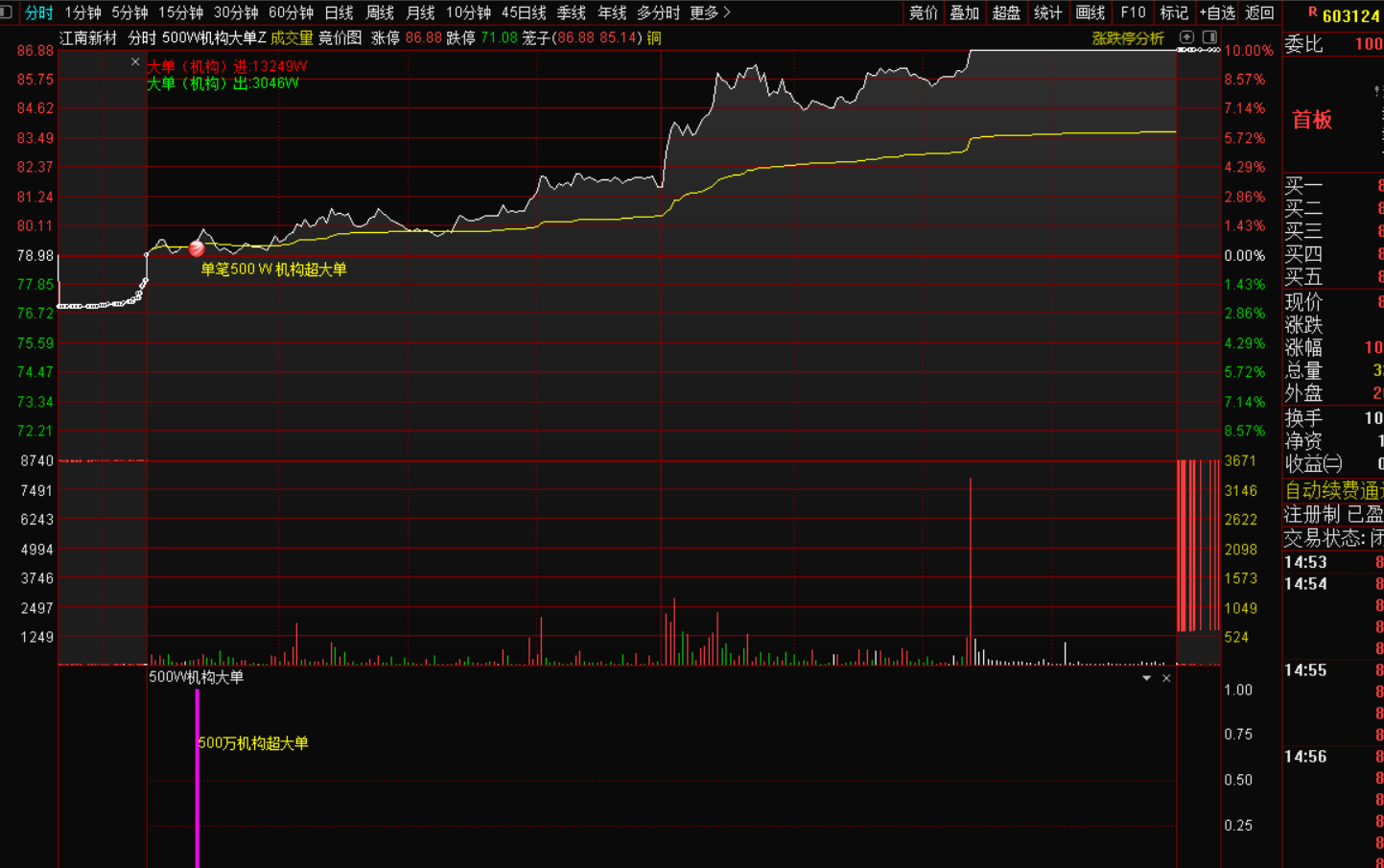Viewport: 1384px width, 868px height.
Task: Open F10 company information
Action: (x=1133, y=12)
